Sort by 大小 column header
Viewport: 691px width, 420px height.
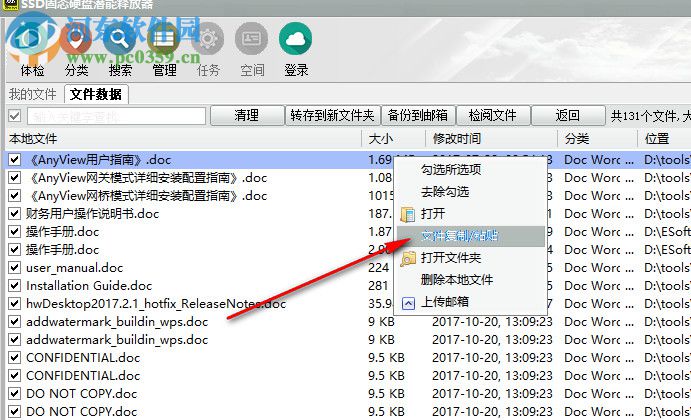click(394, 139)
